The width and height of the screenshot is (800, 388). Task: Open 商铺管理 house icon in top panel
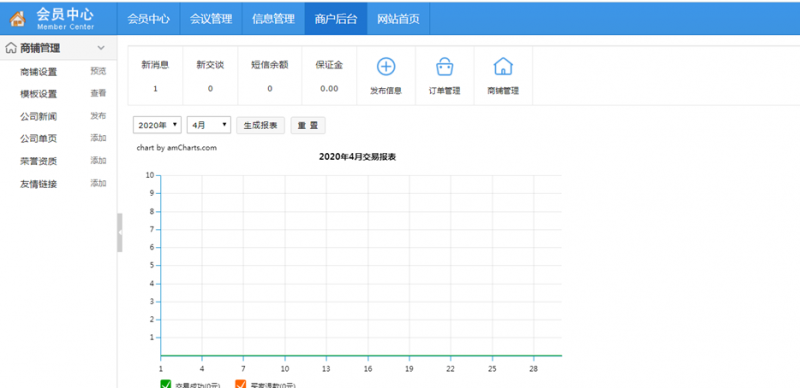point(503,66)
